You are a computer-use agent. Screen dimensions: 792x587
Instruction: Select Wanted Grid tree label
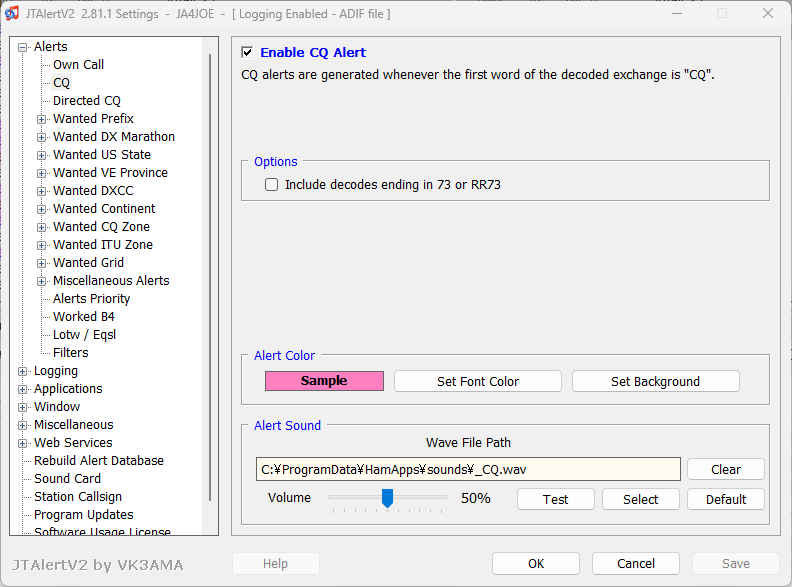pos(88,263)
